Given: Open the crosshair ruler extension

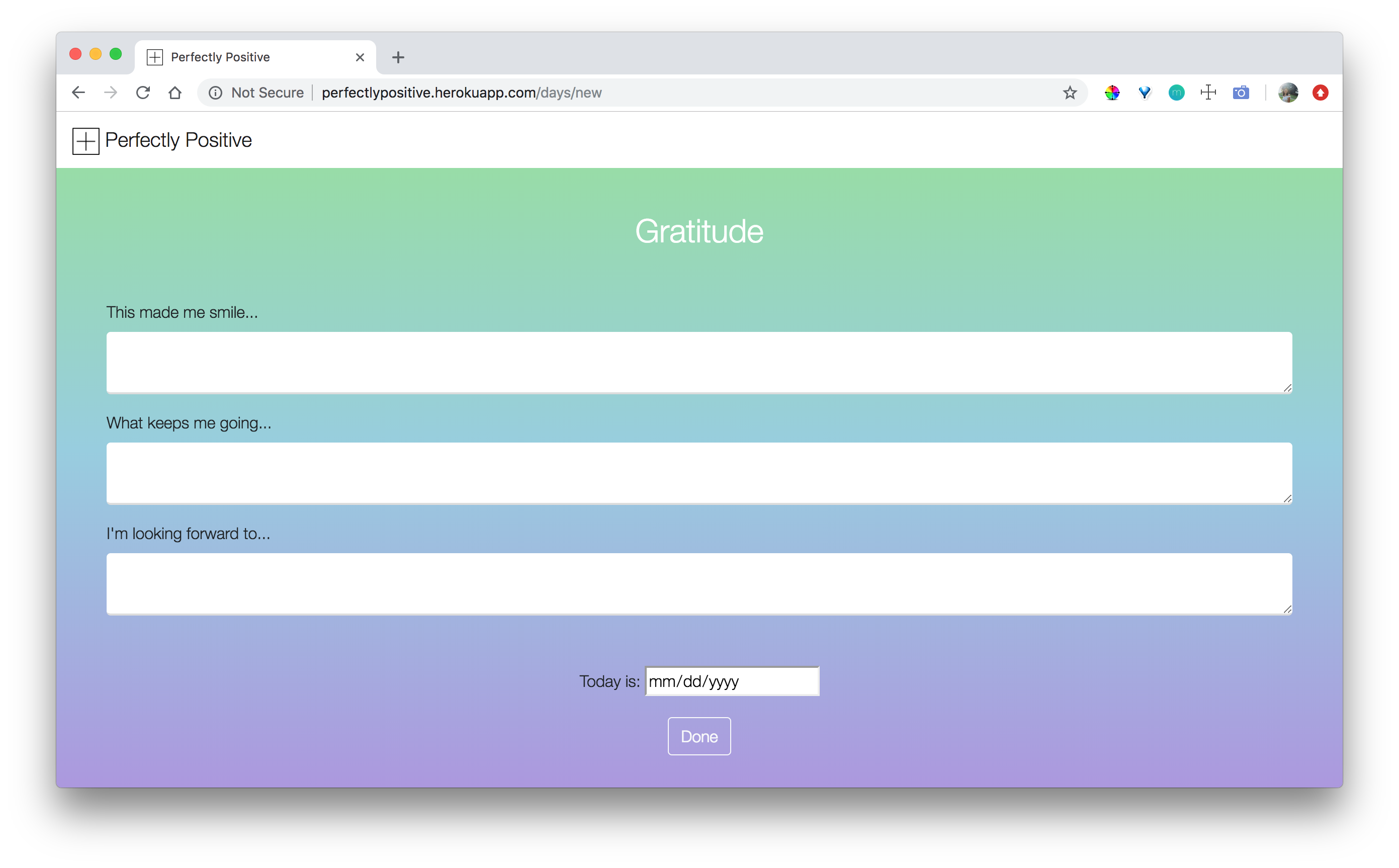Looking at the screenshot, I should 1208,93.
